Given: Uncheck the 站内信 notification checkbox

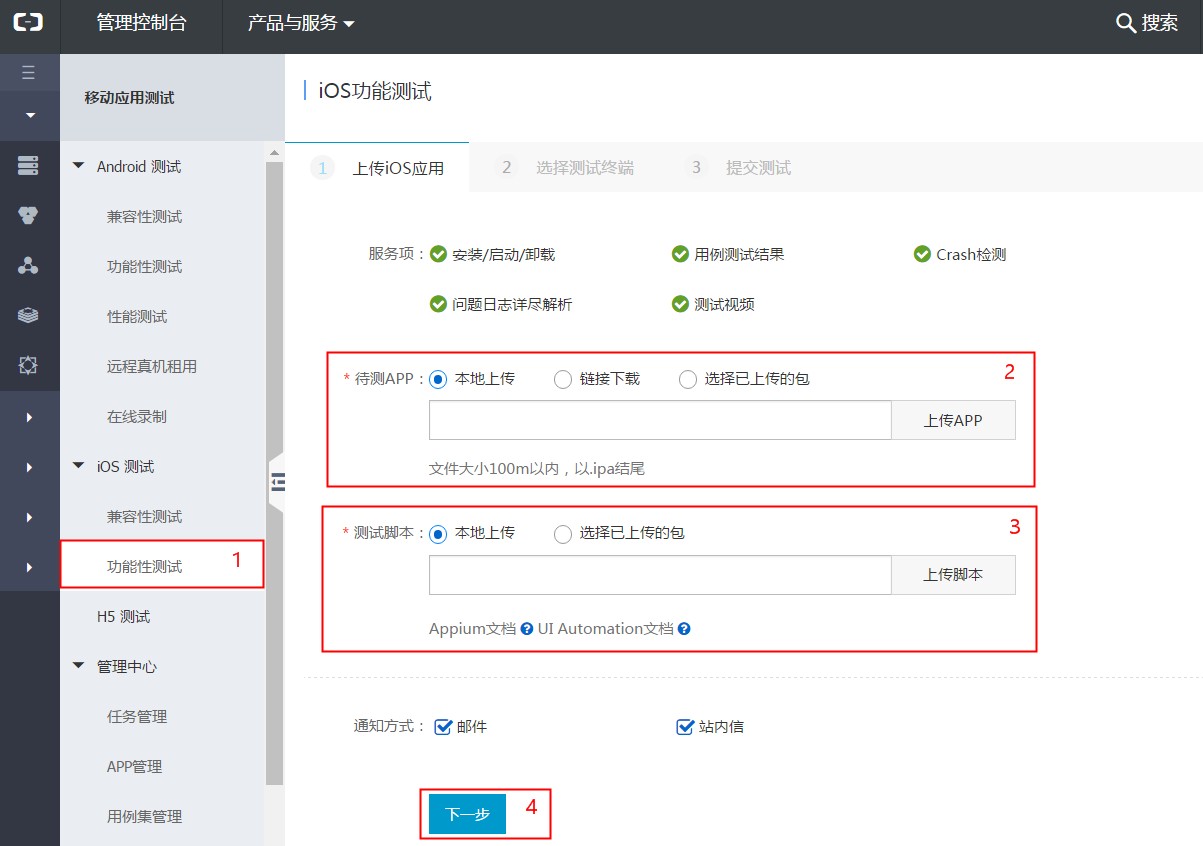Looking at the screenshot, I should point(685,727).
